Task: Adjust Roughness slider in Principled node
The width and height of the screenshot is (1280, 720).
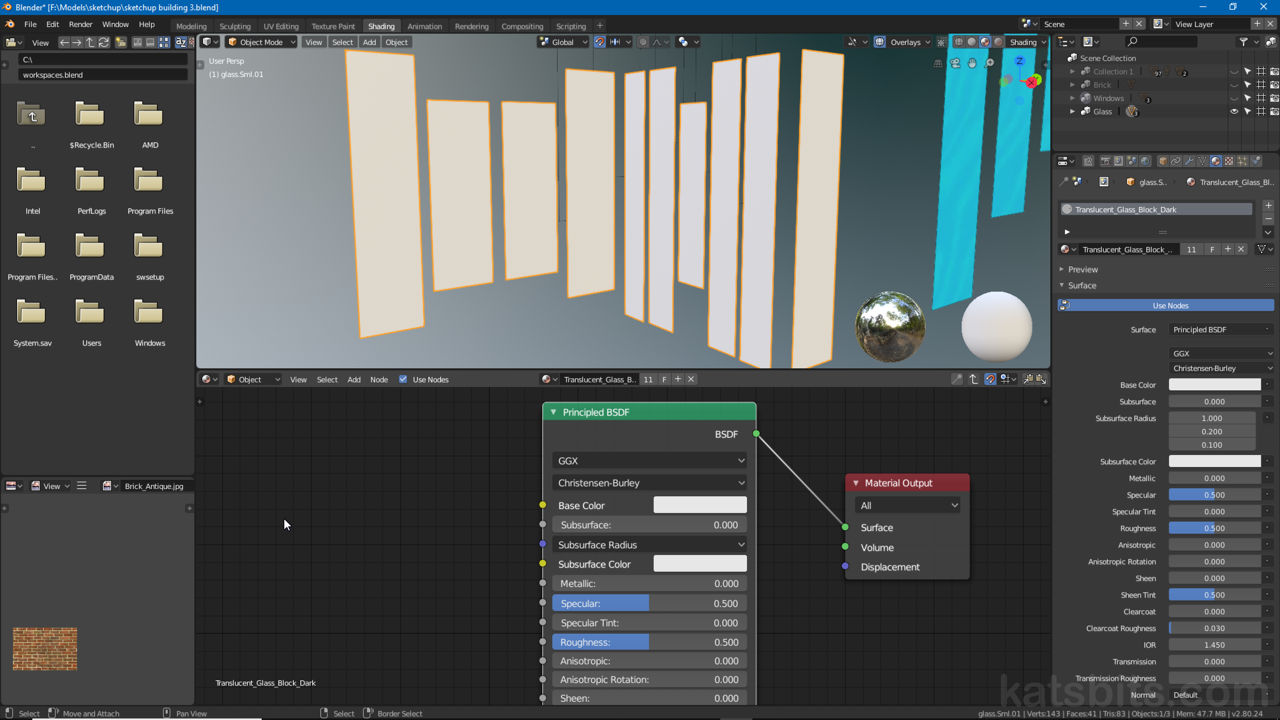Action: [650, 642]
